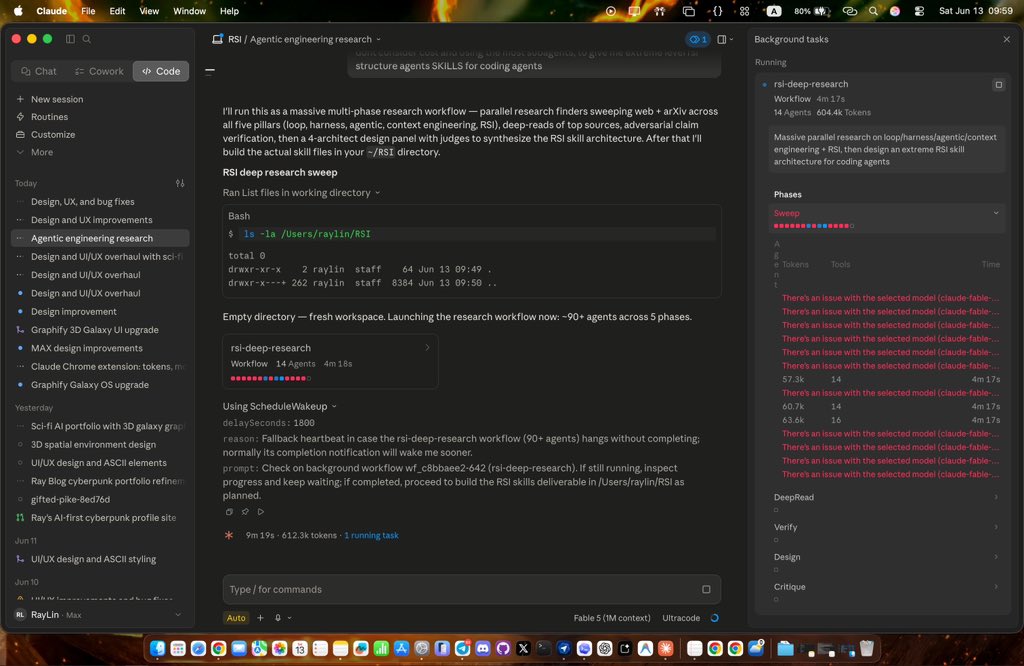Open the RayLin account menu
This screenshot has height=666, width=1024.
pos(98,615)
